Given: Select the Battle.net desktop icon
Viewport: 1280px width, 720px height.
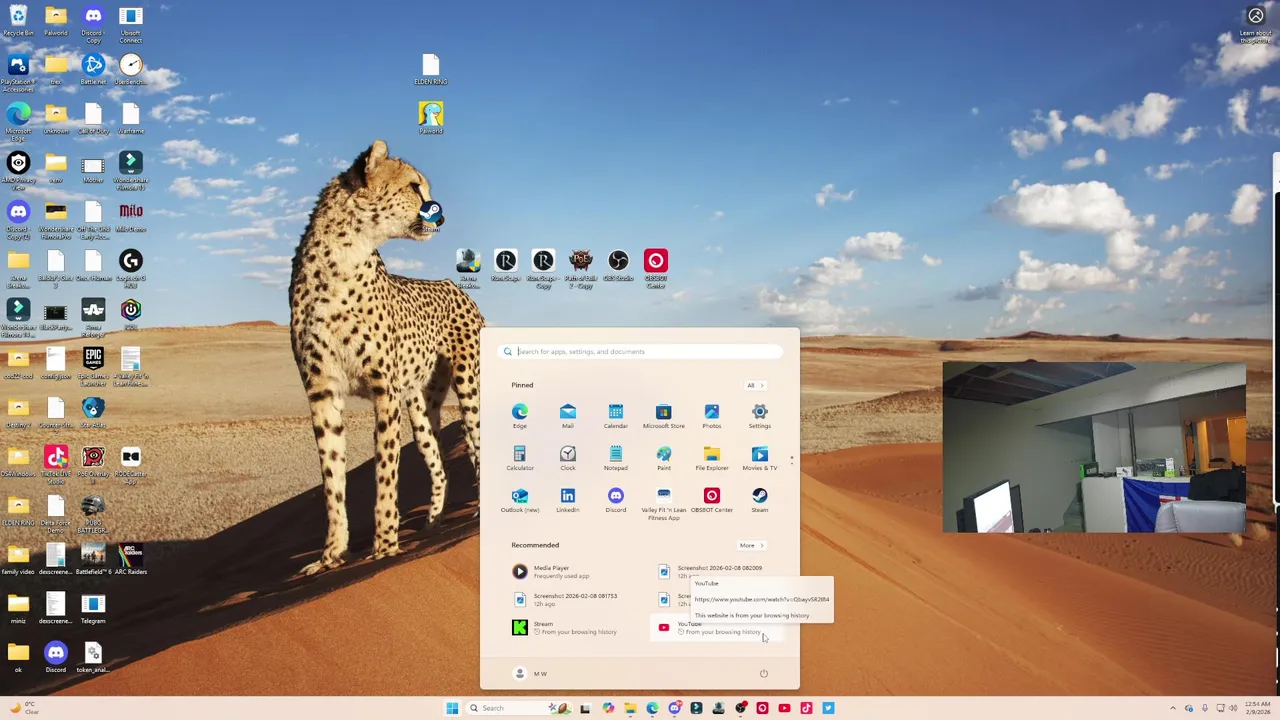Looking at the screenshot, I should tap(93, 69).
